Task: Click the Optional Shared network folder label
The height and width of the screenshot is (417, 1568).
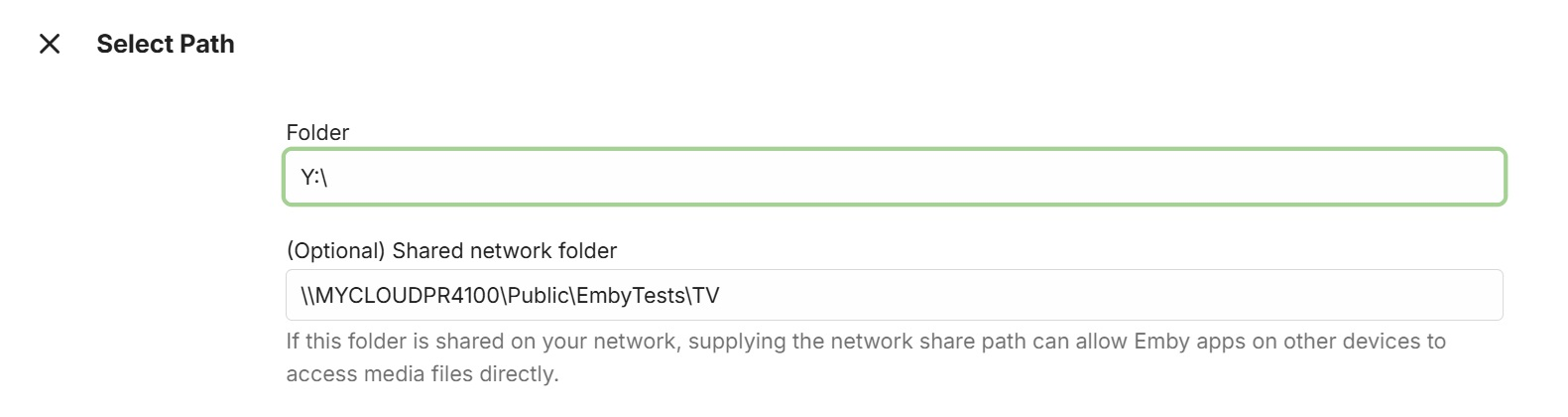Action: (x=451, y=250)
